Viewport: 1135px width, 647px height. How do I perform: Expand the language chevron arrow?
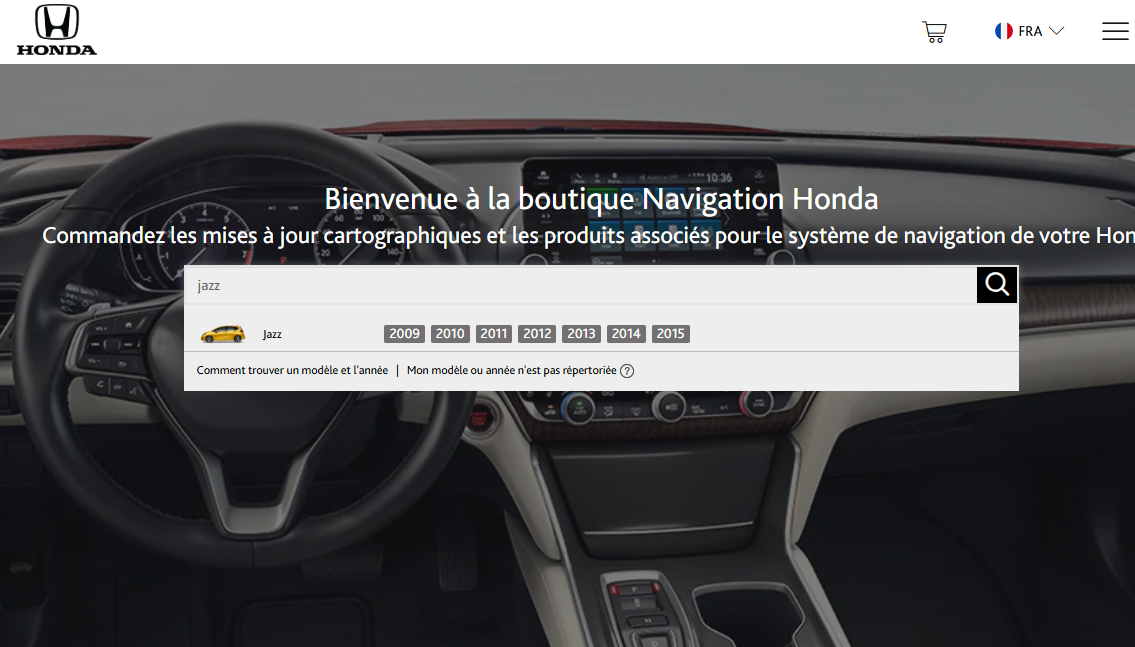(1056, 31)
